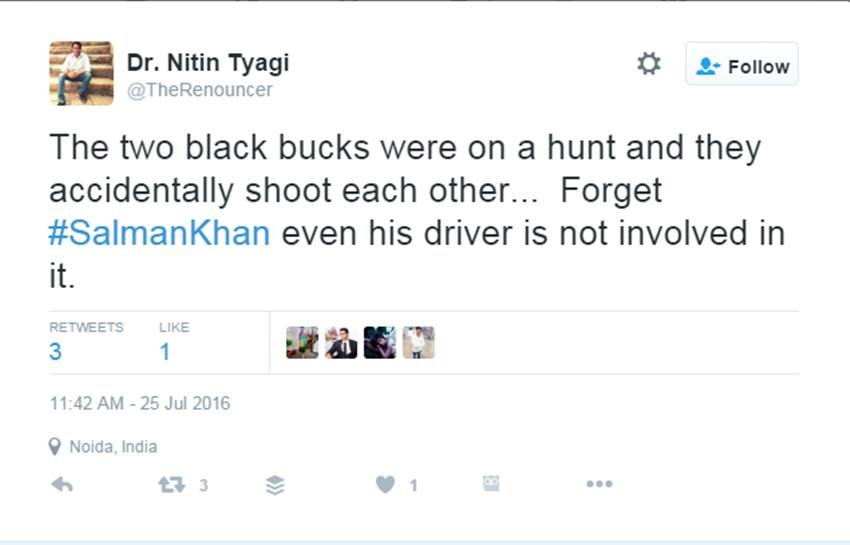View the 1 like count
The image size is (850, 545).
[x=165, y=351]
